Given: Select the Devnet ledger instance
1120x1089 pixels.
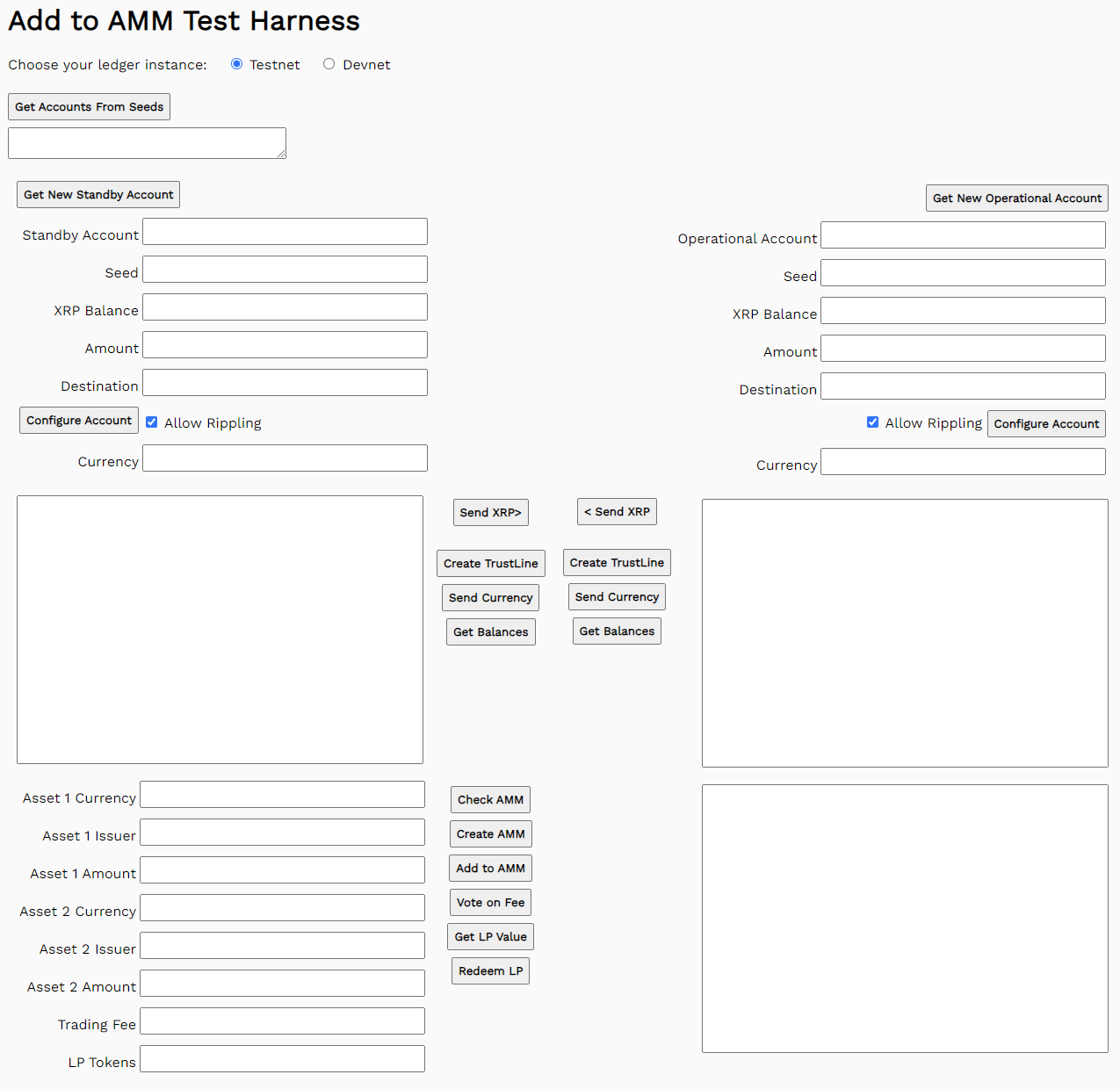Looking at the screenshot, I should pyautogui.click(x=329, y=63).
